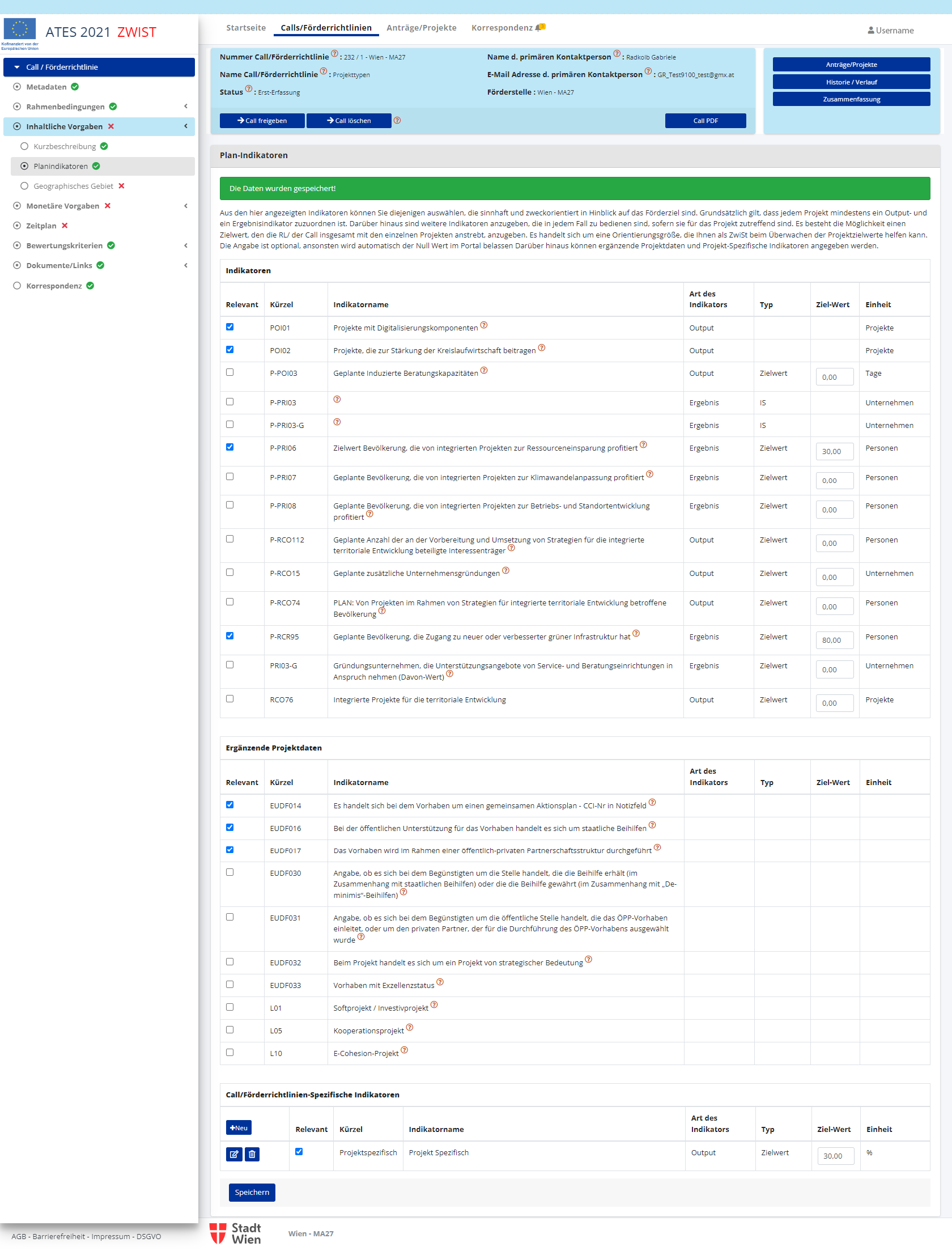Open the Startseite tab
Viewport: 952px width, 1251px height.
(x=246, y=28)
